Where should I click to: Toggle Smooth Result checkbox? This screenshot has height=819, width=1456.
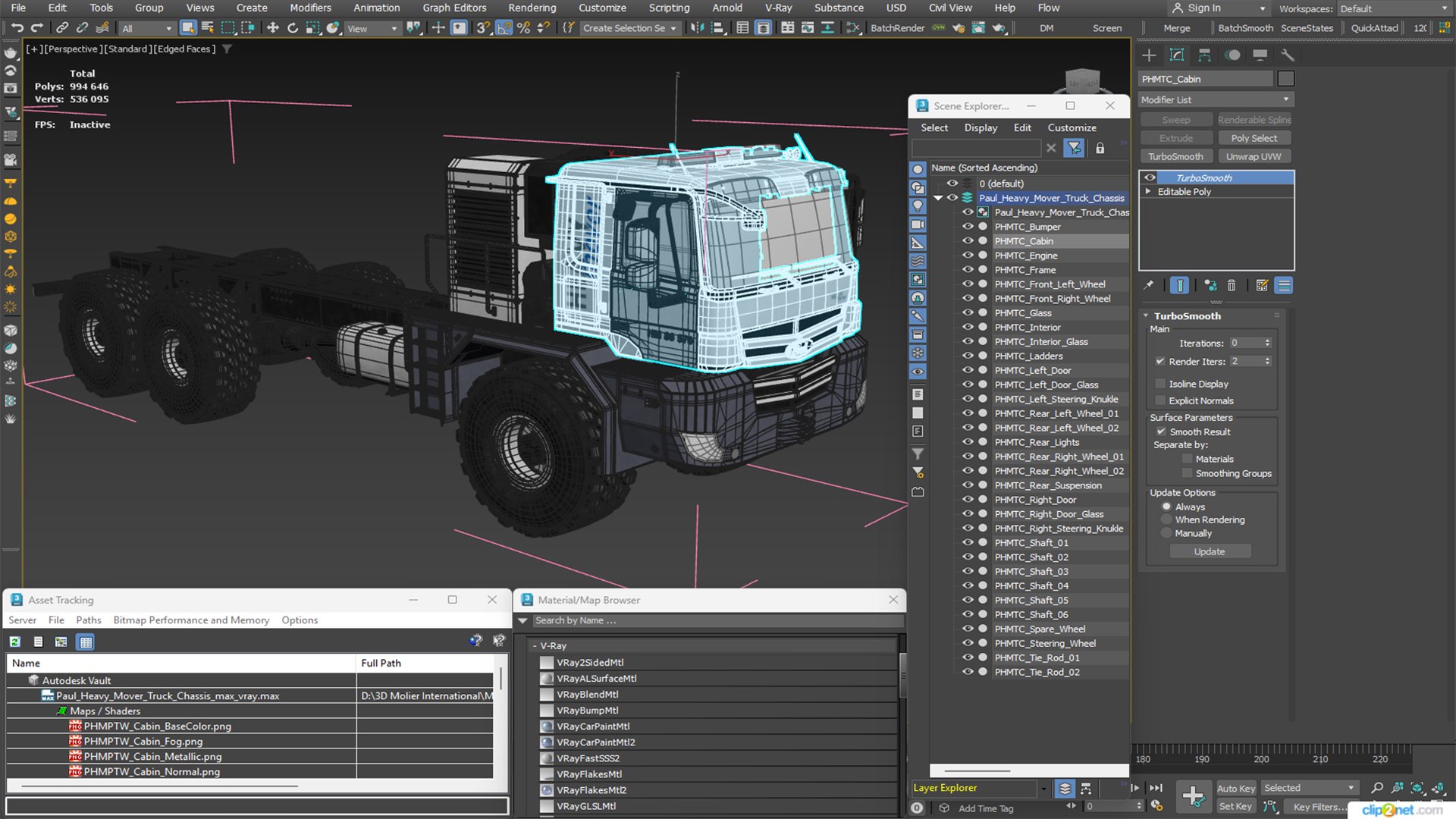1160,431
